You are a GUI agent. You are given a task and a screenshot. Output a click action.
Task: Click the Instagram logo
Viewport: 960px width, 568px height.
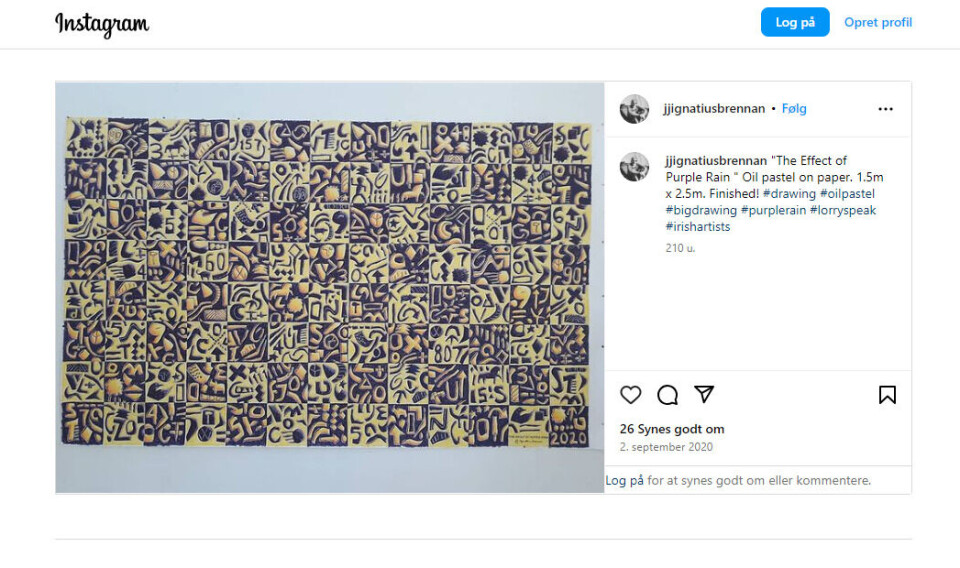click(102, 24)
